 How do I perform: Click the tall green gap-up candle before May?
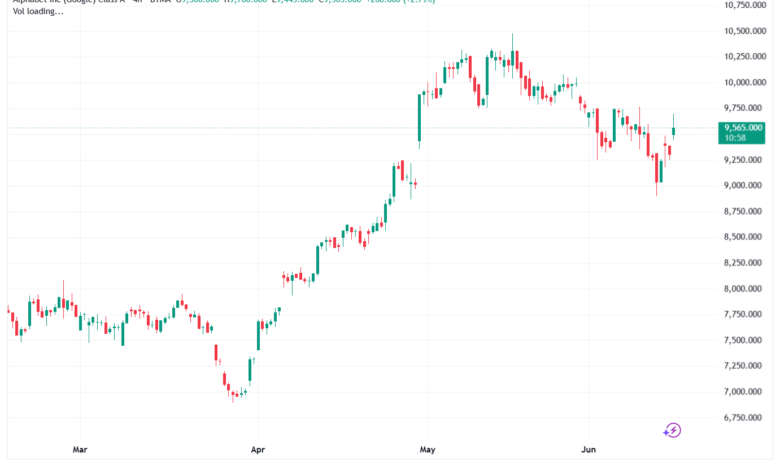coord(419,118)
